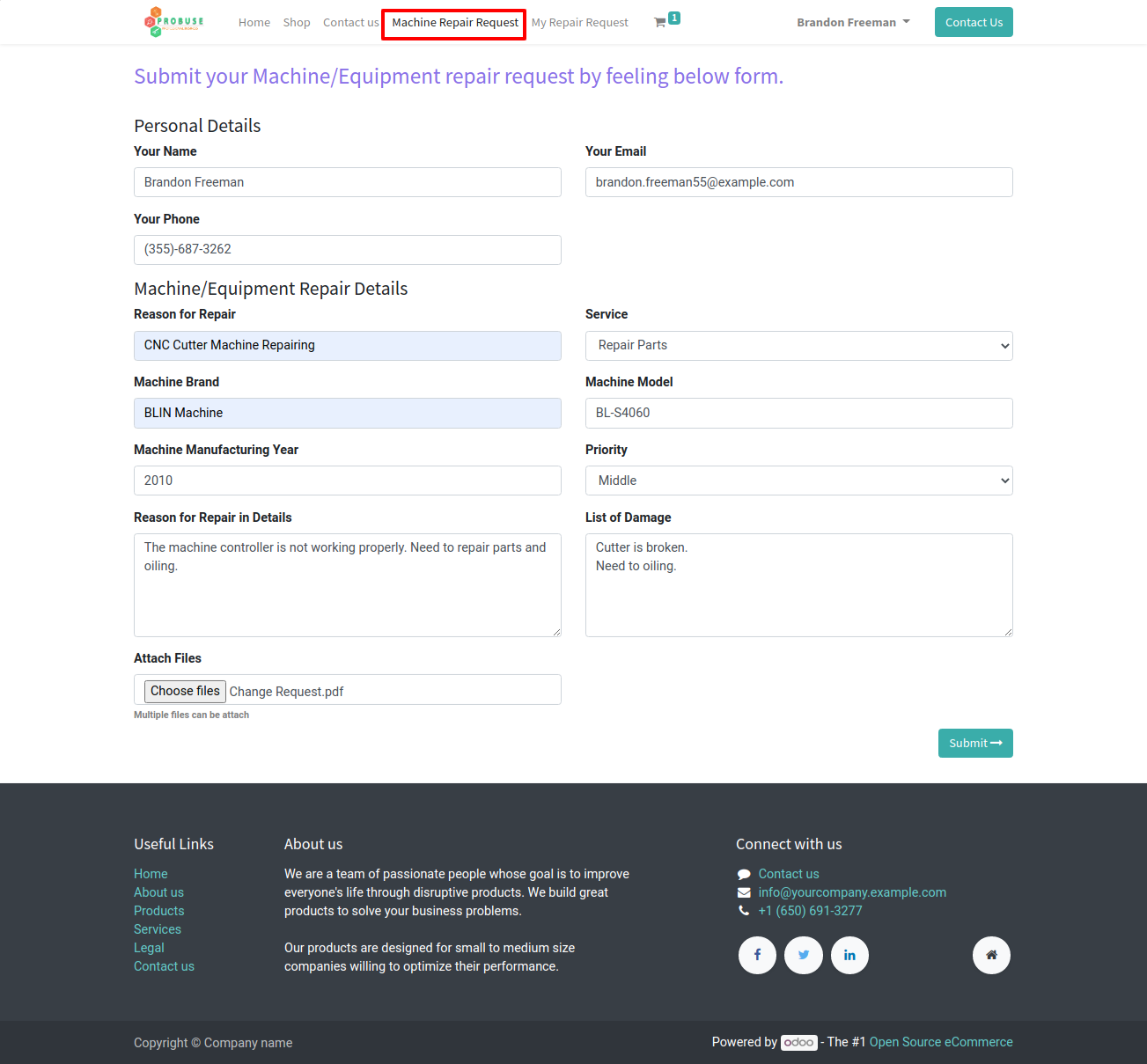Open the My Repair Request menu item
1147x1064 pixels.
pyautogui.click(x=580, y=23)
